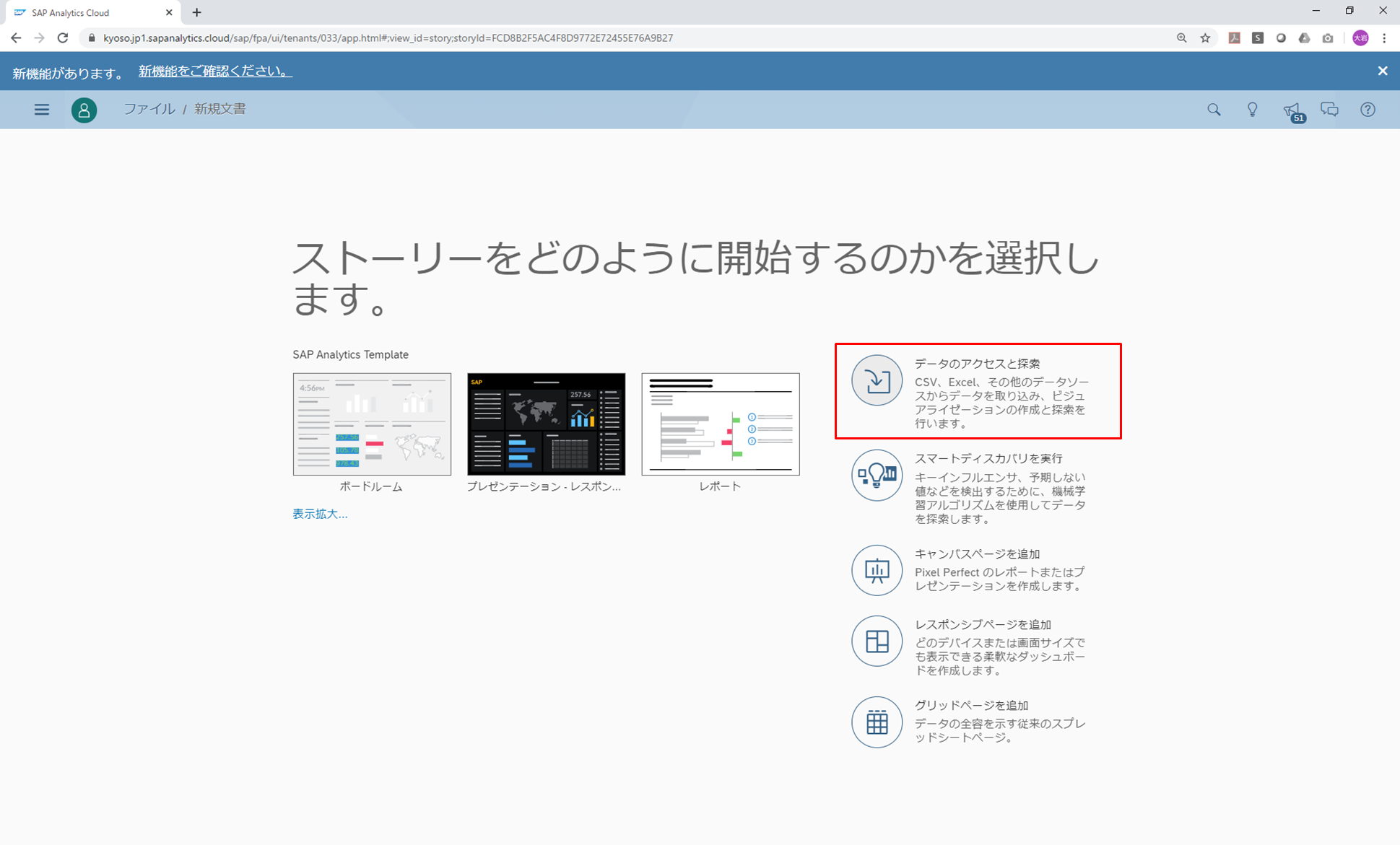
Task: Click the データのアクセスと探索 import icon
Action: (877, 380)
